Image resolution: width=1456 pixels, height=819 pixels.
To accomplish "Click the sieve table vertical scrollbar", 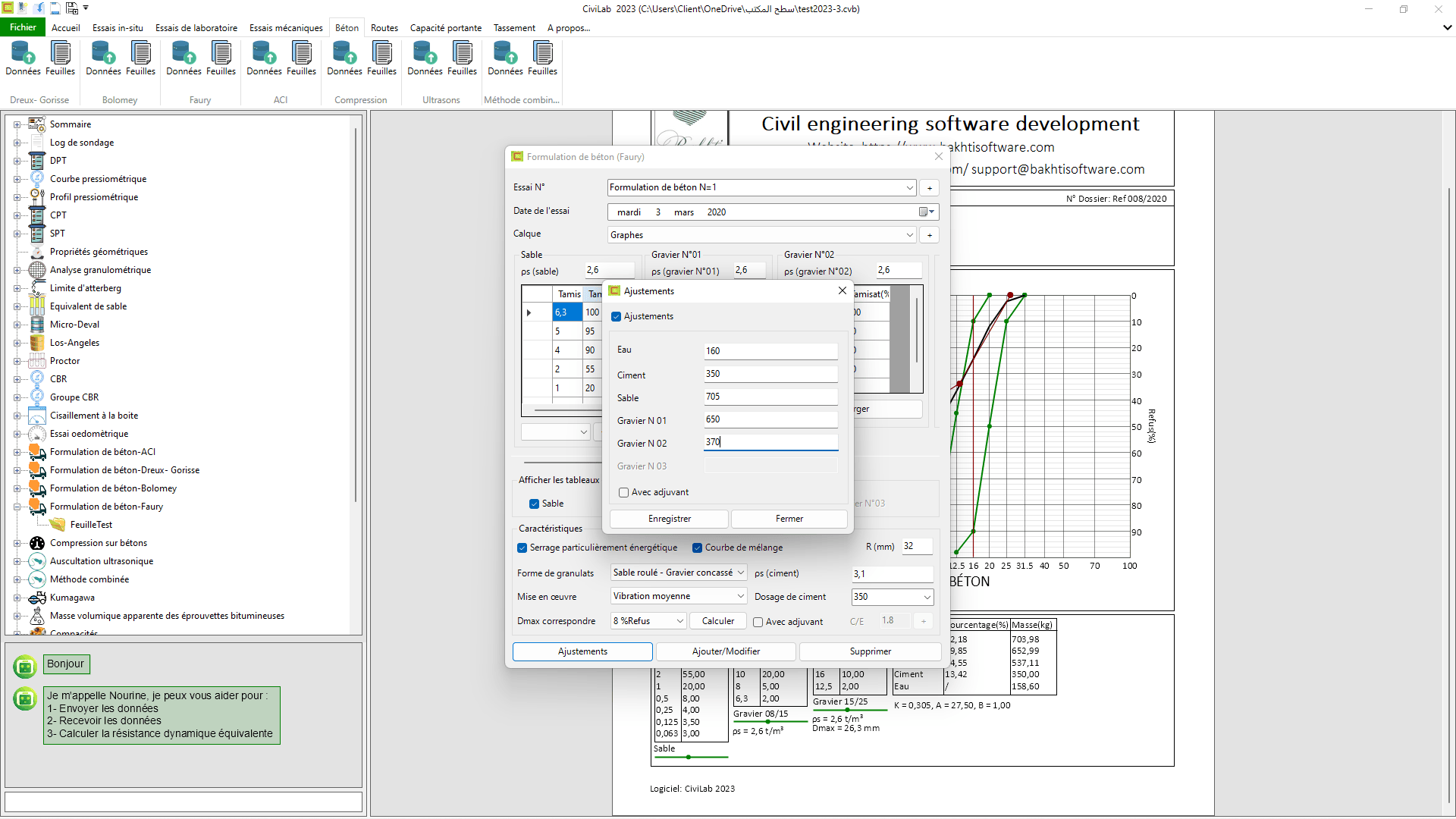I will point(917,330).
